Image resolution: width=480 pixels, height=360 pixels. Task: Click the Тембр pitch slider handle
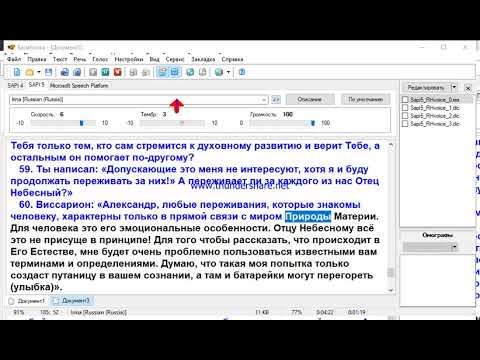pos(182,123)
